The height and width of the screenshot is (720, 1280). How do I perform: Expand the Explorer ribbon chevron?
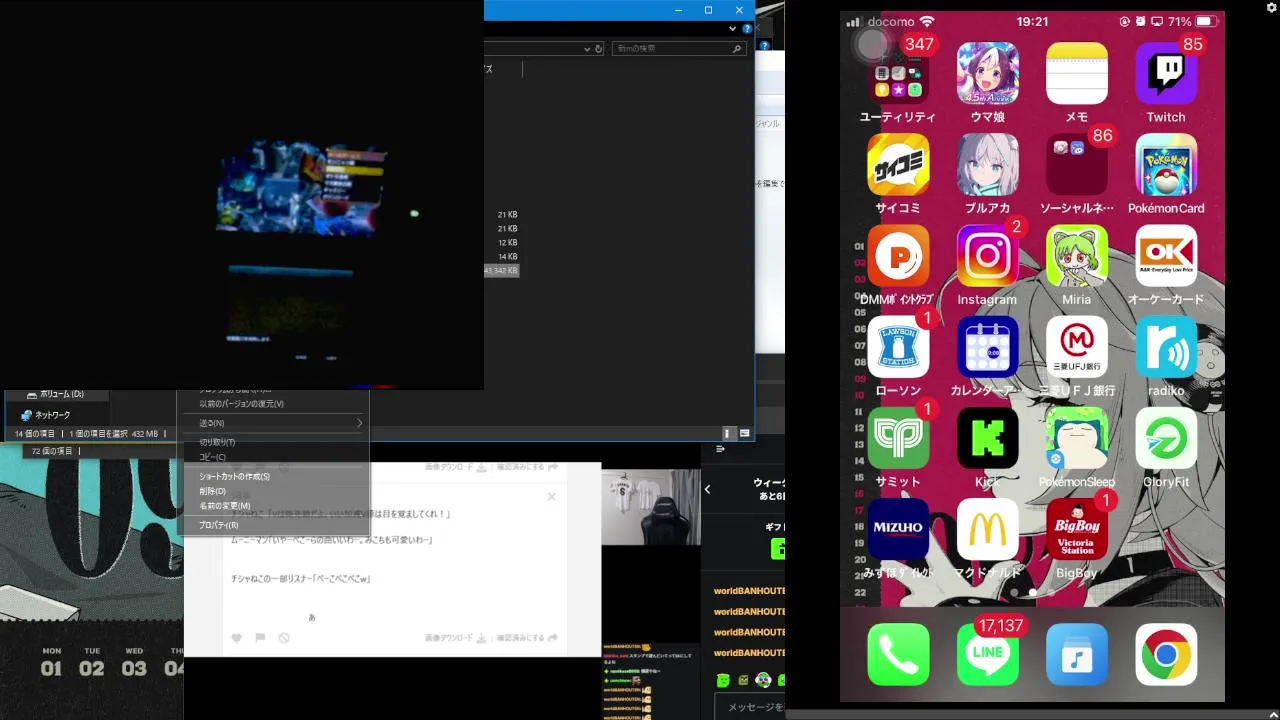(733, 29)
